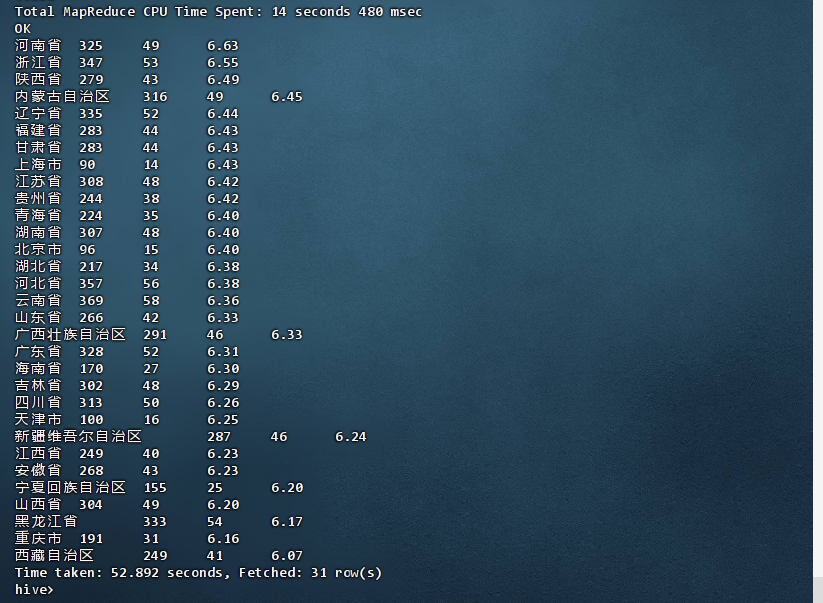Click value 100 in 天津市 row
The height and width of the screenshot is (603, 823).
[91, 419]
